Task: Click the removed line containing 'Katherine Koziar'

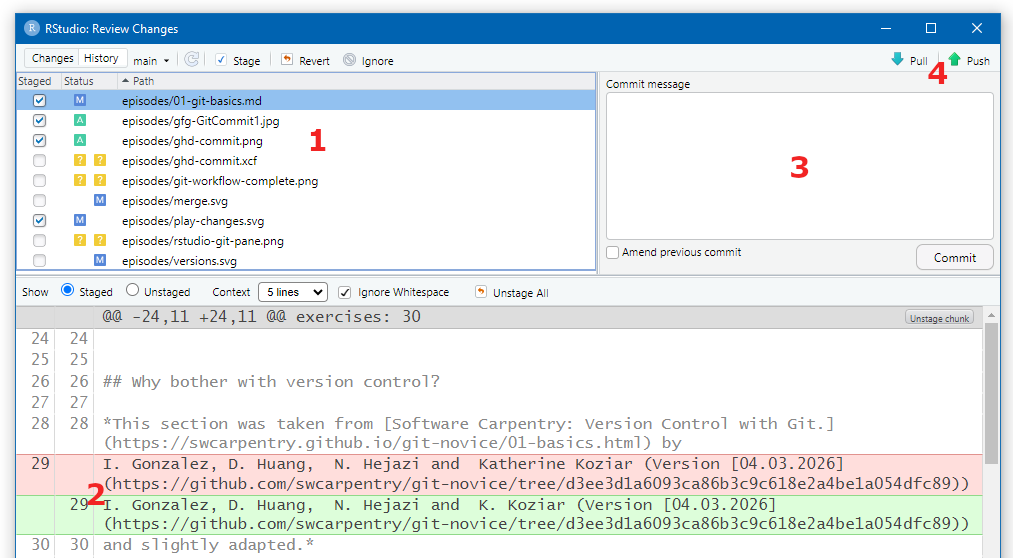Action: (x=499, y=474)
